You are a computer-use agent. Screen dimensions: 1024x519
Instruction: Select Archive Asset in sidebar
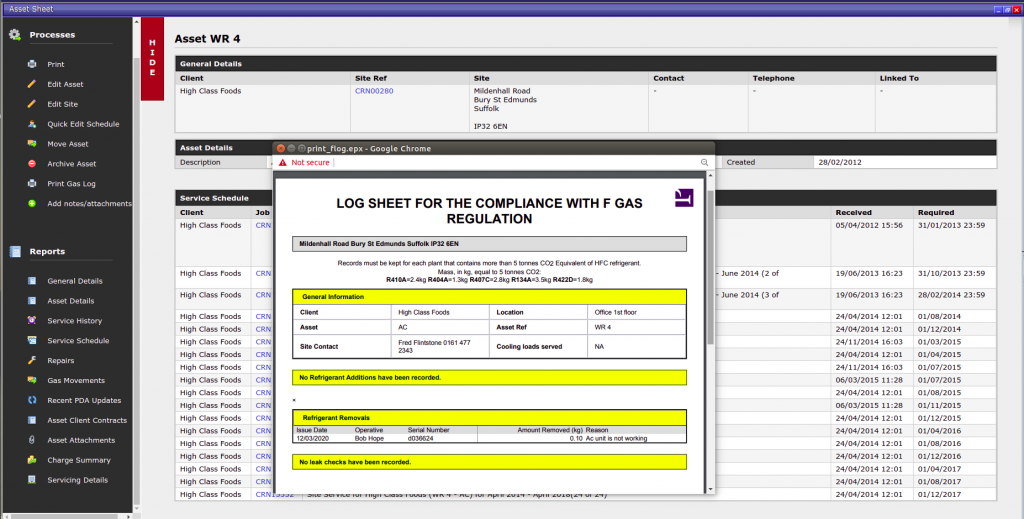(x=71, y=164)
